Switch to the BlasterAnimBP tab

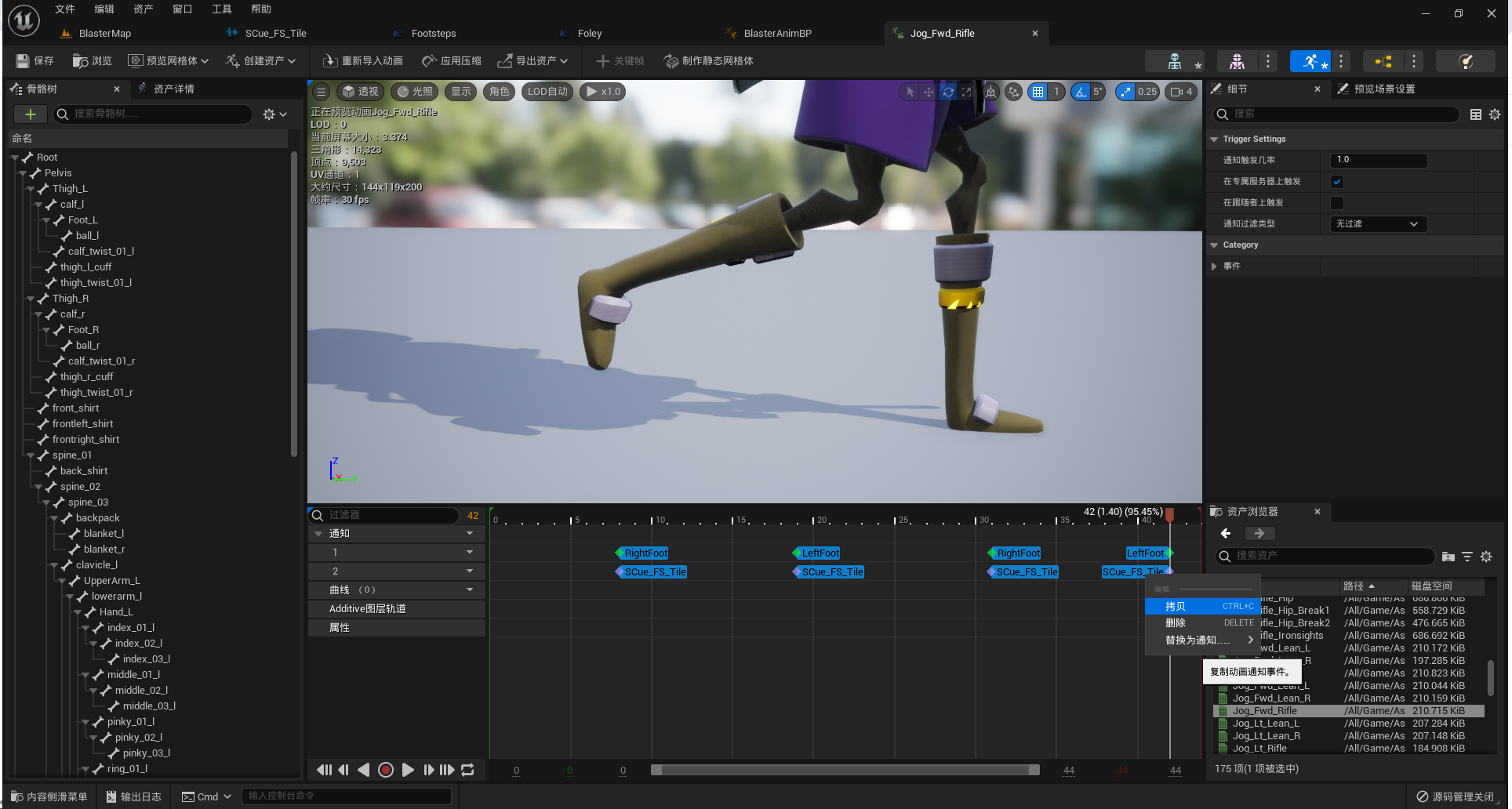(777, 34)
